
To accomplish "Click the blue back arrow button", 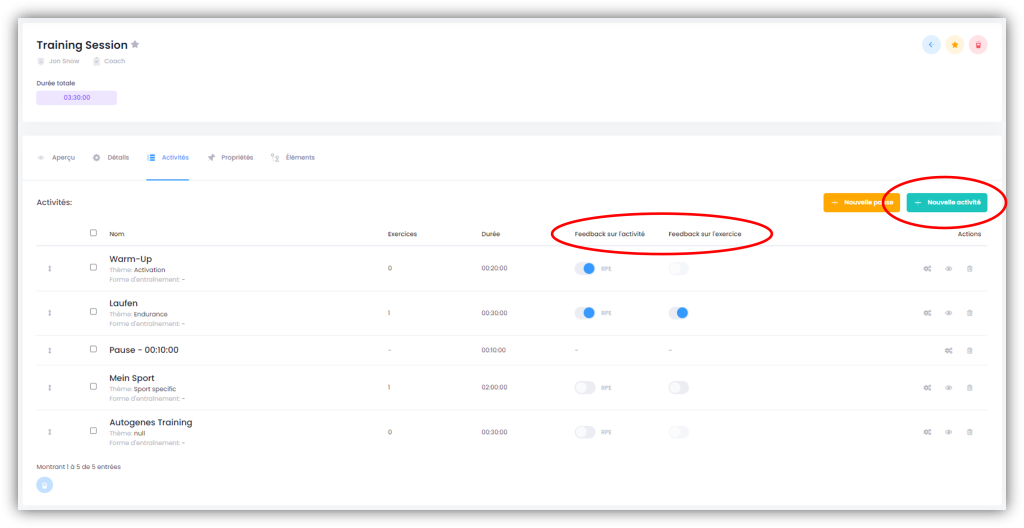I will [931, 45].
